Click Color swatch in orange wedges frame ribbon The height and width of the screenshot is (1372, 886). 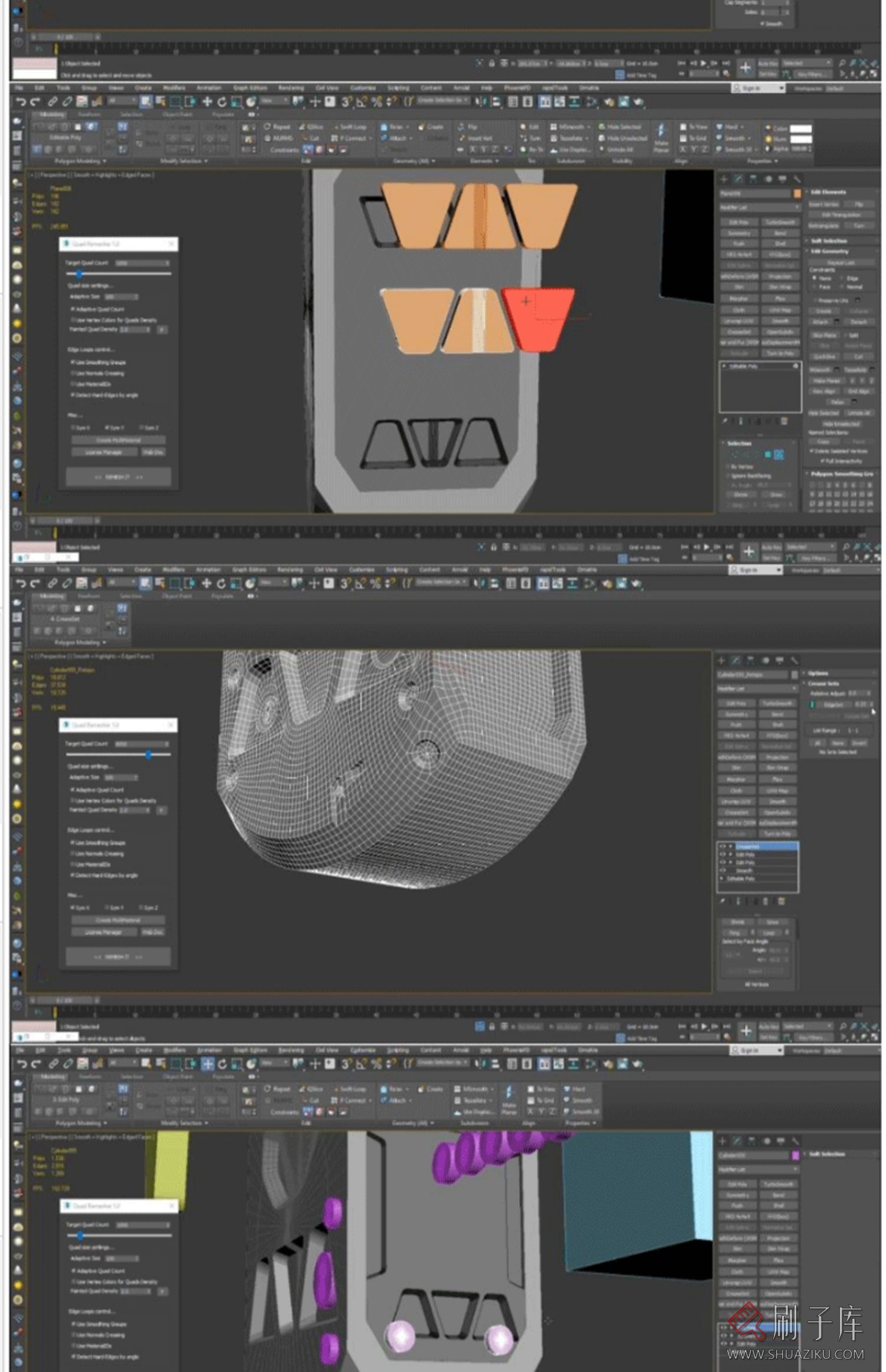point(801,129)
